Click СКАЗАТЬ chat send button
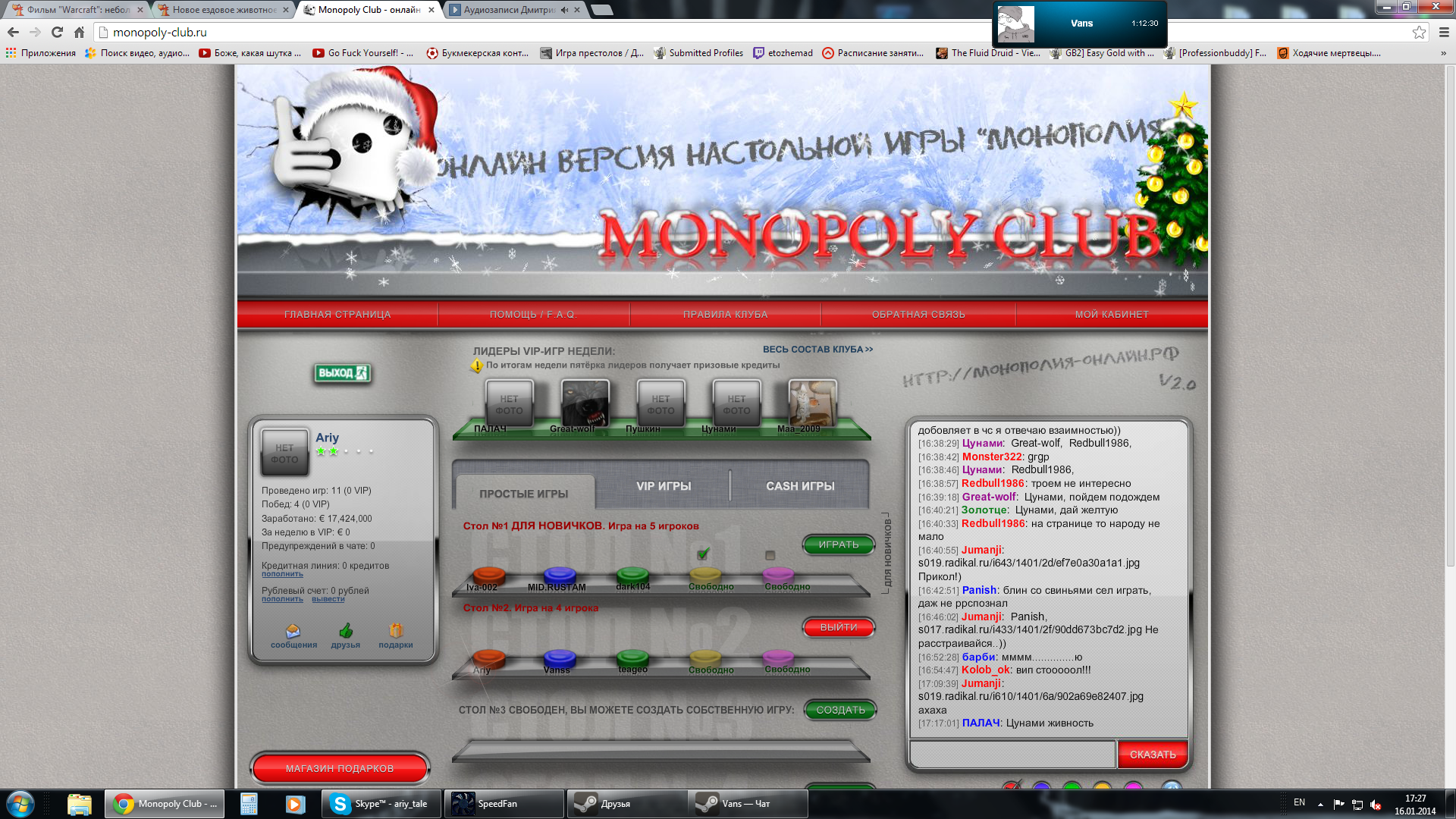 click(1153, 755)
